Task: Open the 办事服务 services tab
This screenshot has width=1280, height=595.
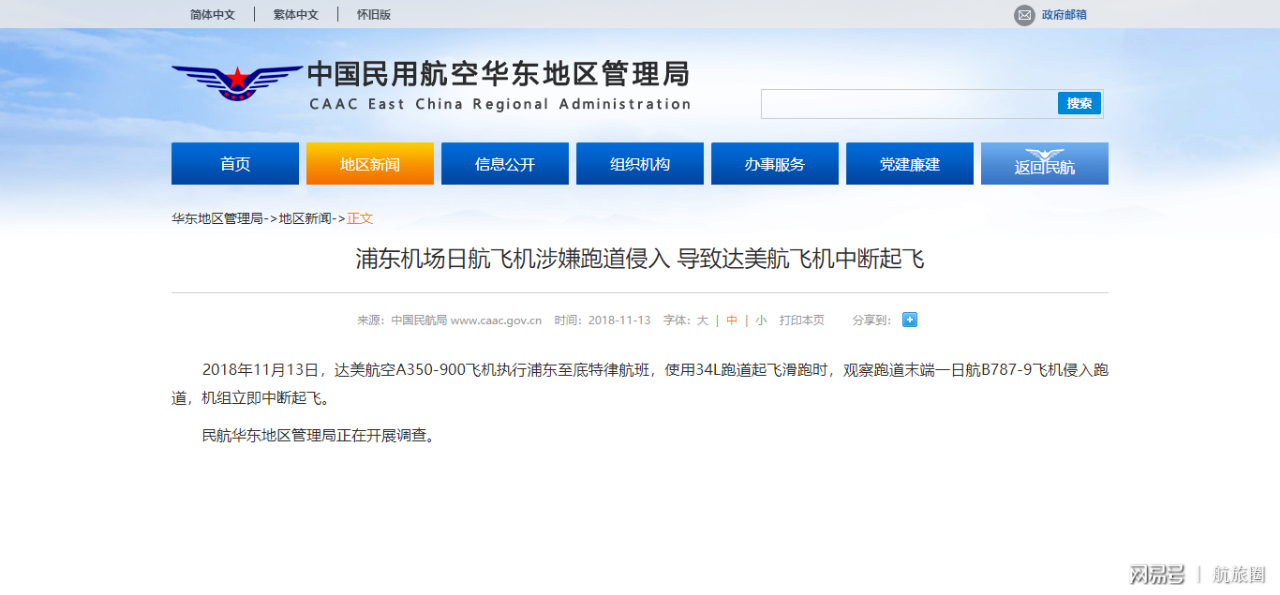Action: 775,164
